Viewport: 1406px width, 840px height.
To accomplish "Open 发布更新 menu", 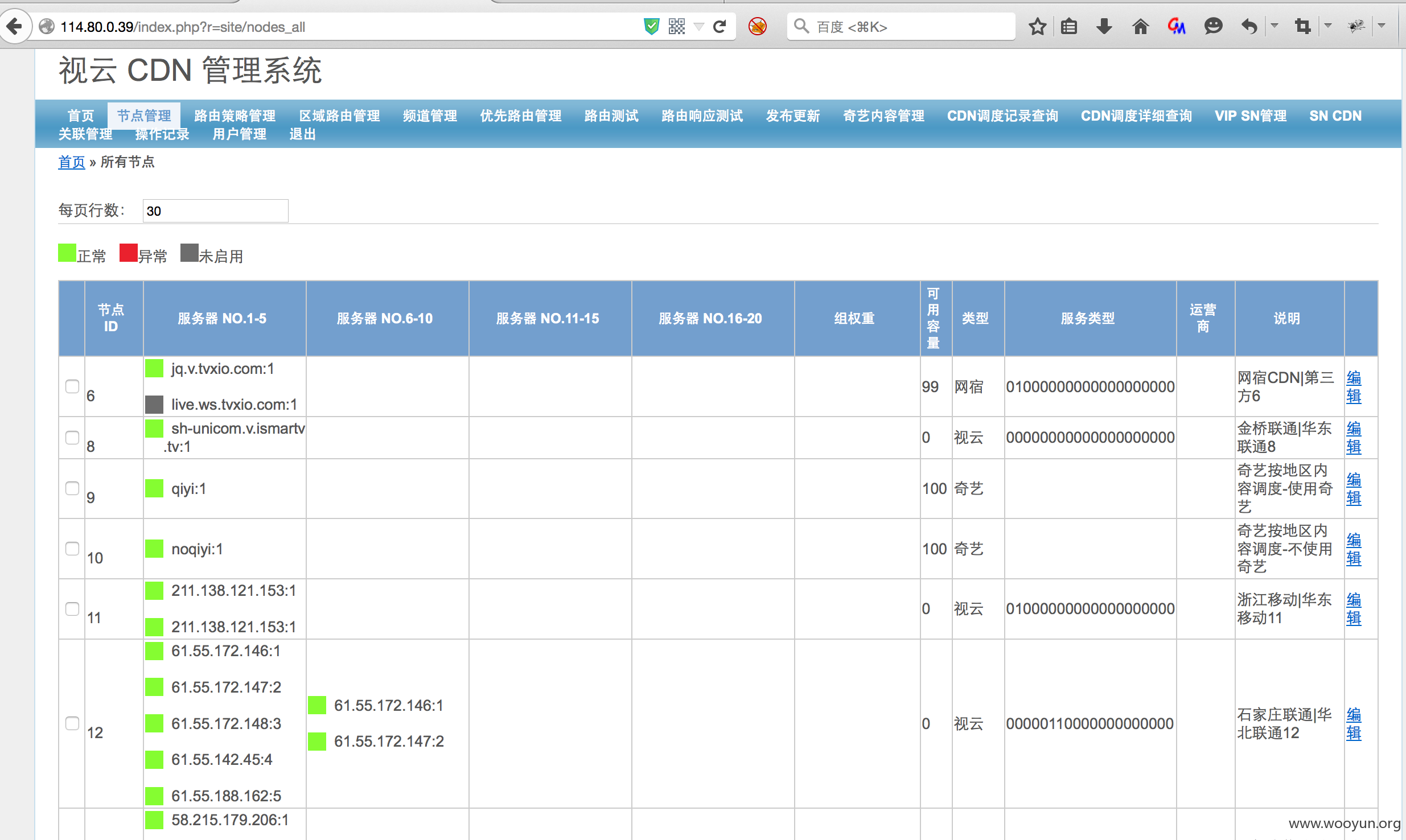I will point(792,116).
